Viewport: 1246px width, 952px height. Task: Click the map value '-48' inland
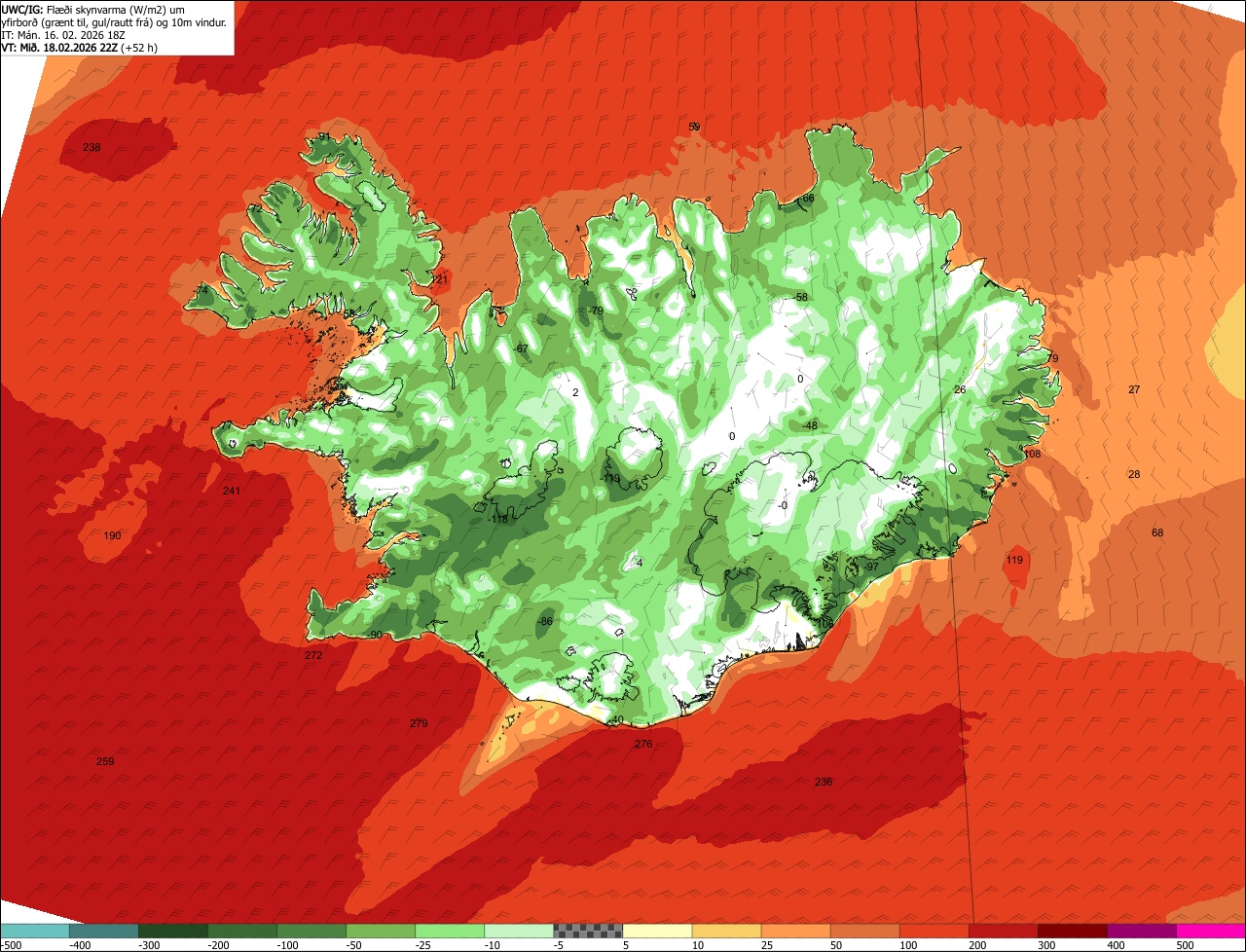810,425
